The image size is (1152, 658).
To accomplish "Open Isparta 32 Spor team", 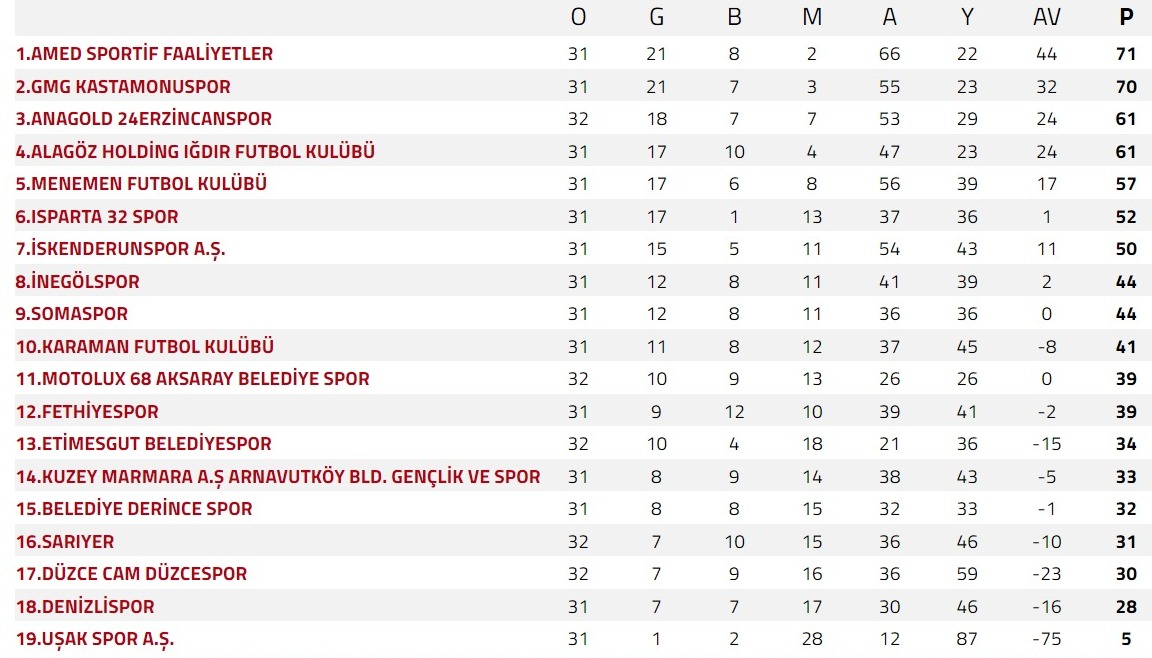I will (x=97, y=217).
